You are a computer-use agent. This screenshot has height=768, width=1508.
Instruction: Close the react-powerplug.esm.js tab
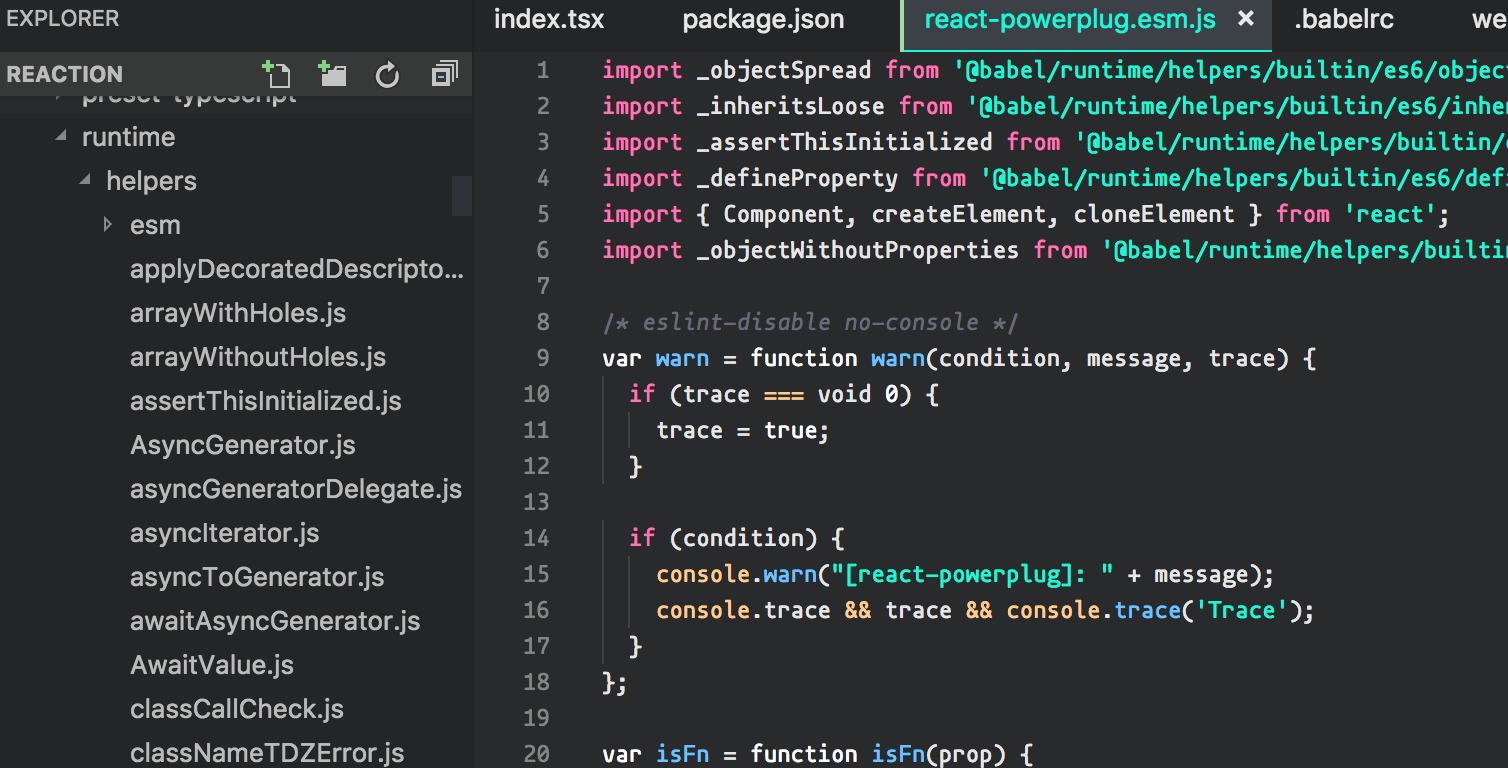pyautogui.click(x=1245, y=18)
